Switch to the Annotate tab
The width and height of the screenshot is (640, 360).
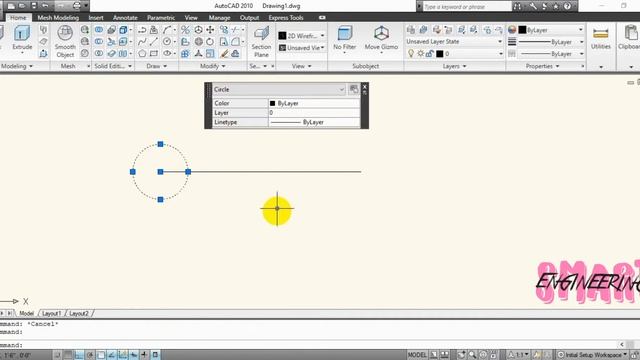125,18
